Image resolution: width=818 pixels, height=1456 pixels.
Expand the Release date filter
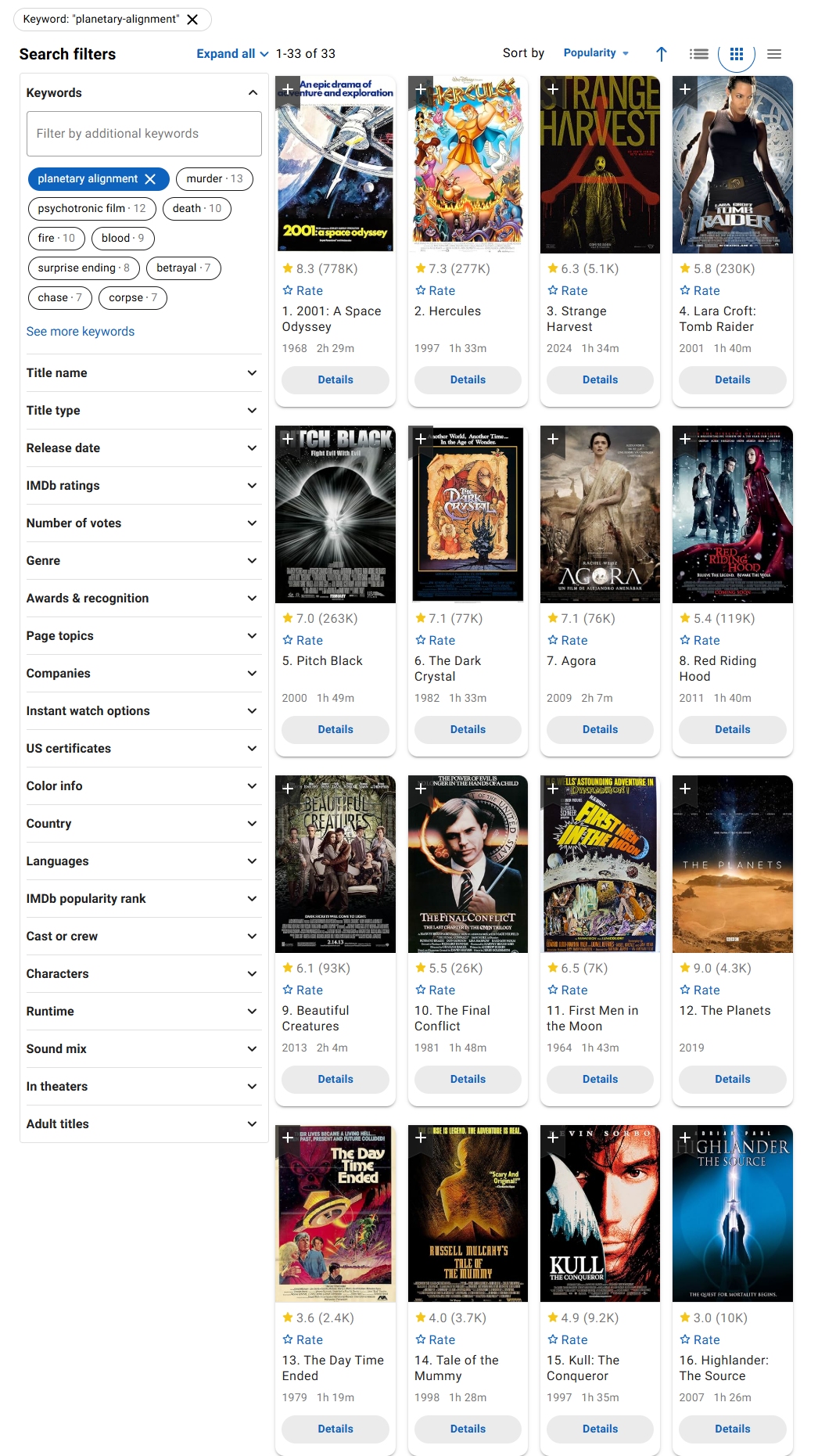142,448
